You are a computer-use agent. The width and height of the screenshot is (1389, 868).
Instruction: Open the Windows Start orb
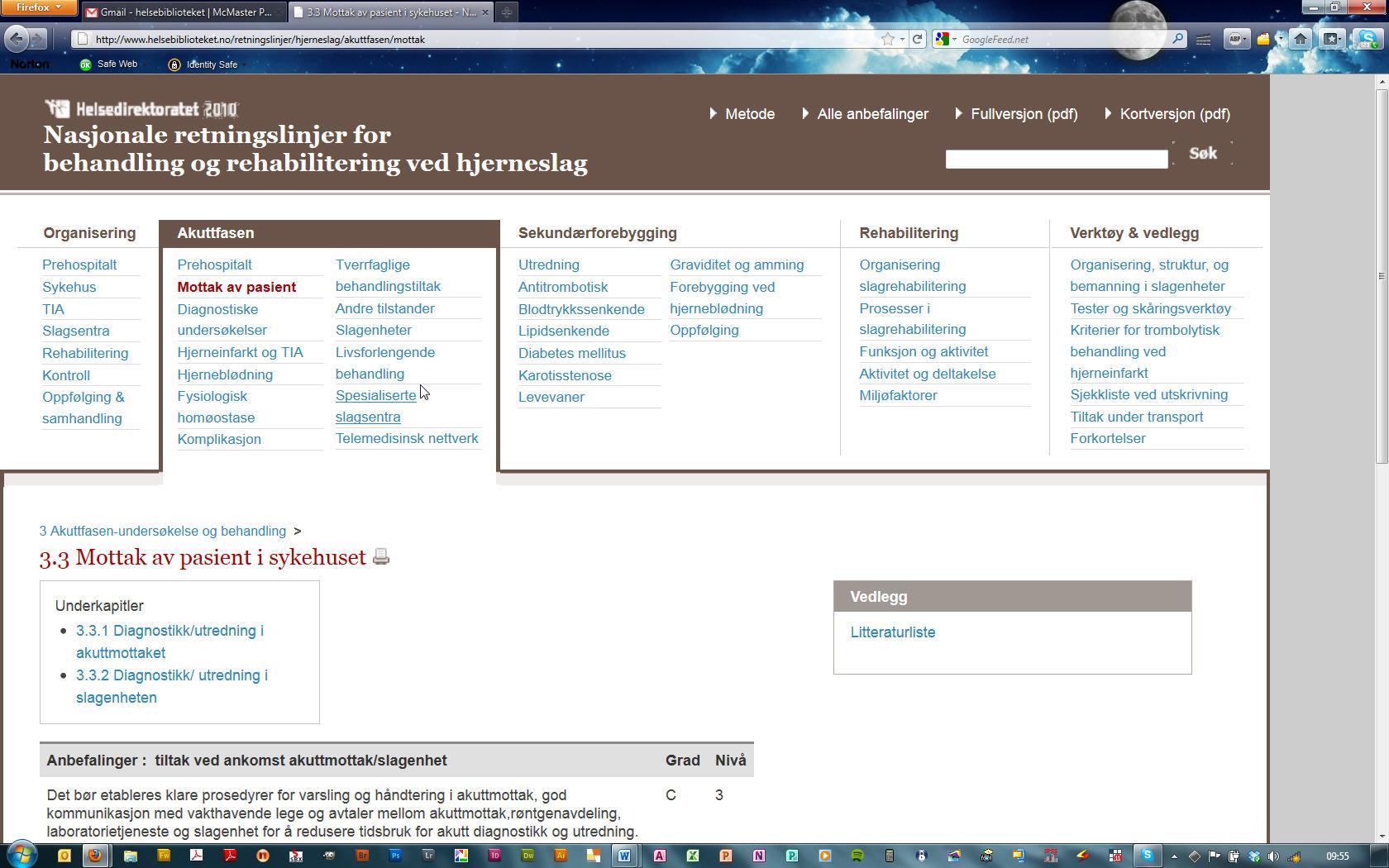tap(22, 855)
